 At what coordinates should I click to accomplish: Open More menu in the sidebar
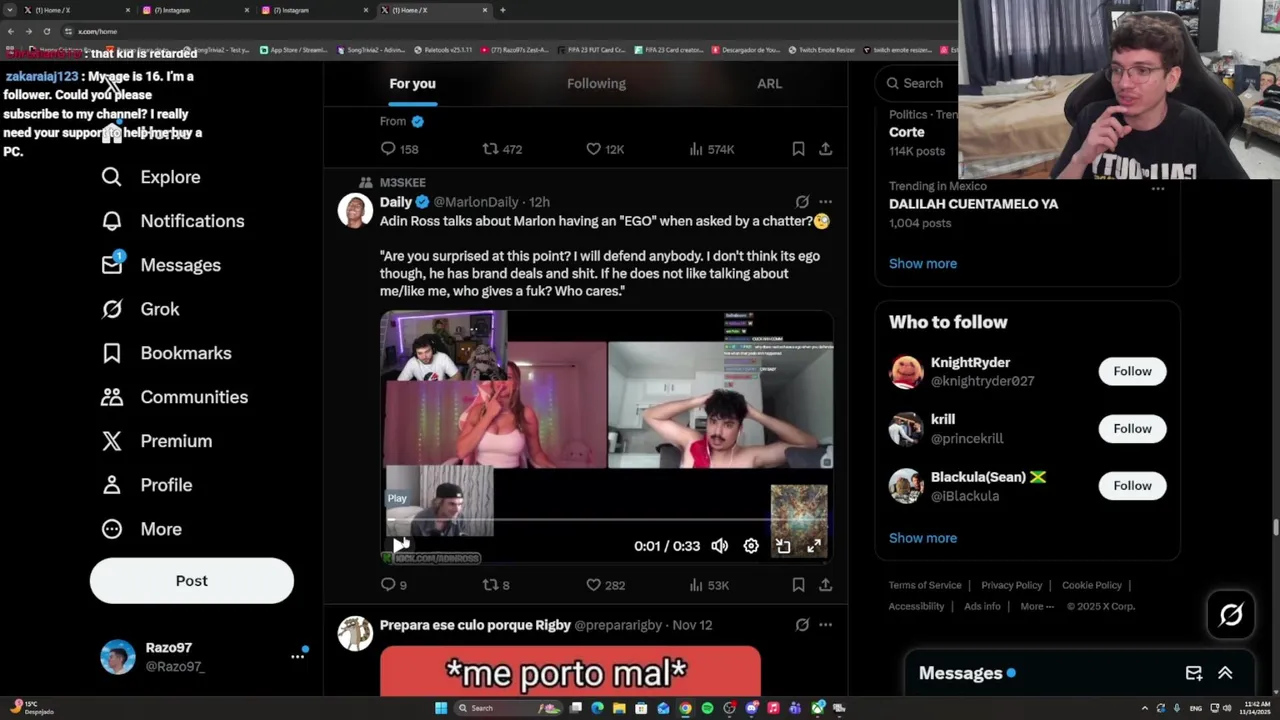(141, 529)
